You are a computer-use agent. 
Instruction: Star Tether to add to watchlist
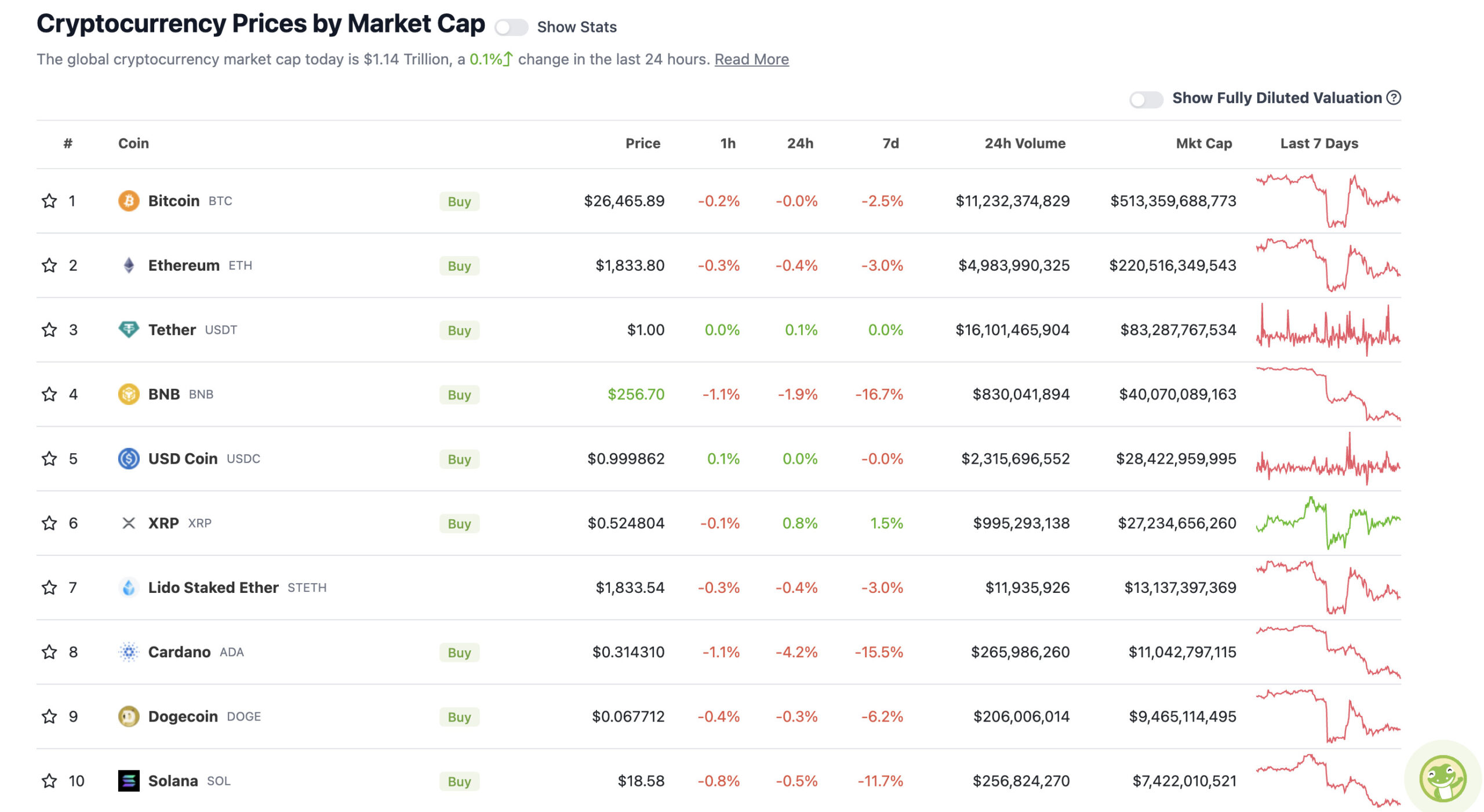[49, 330]
